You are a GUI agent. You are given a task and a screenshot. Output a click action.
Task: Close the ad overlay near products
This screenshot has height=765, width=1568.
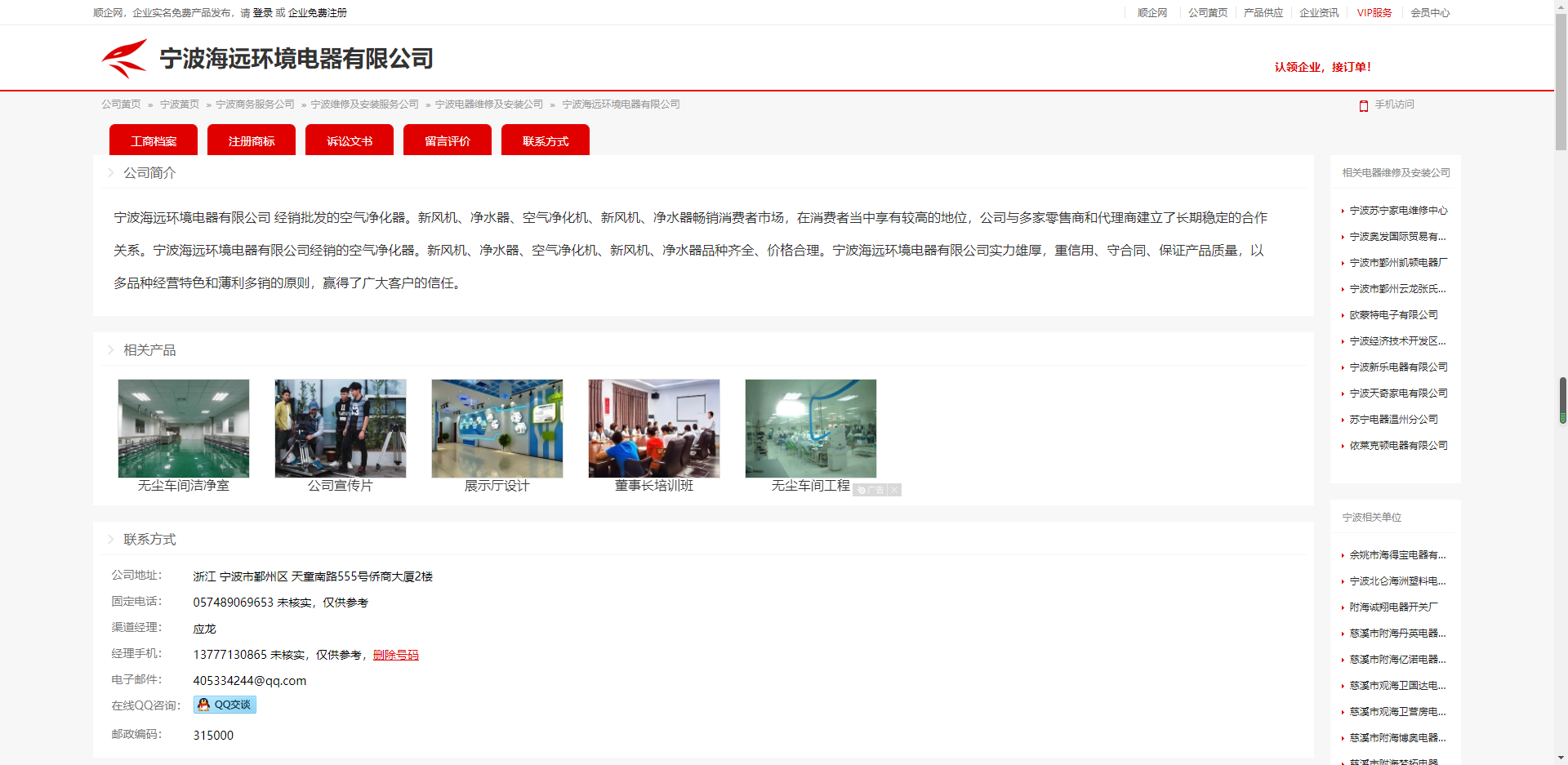[x=894, y=490]
